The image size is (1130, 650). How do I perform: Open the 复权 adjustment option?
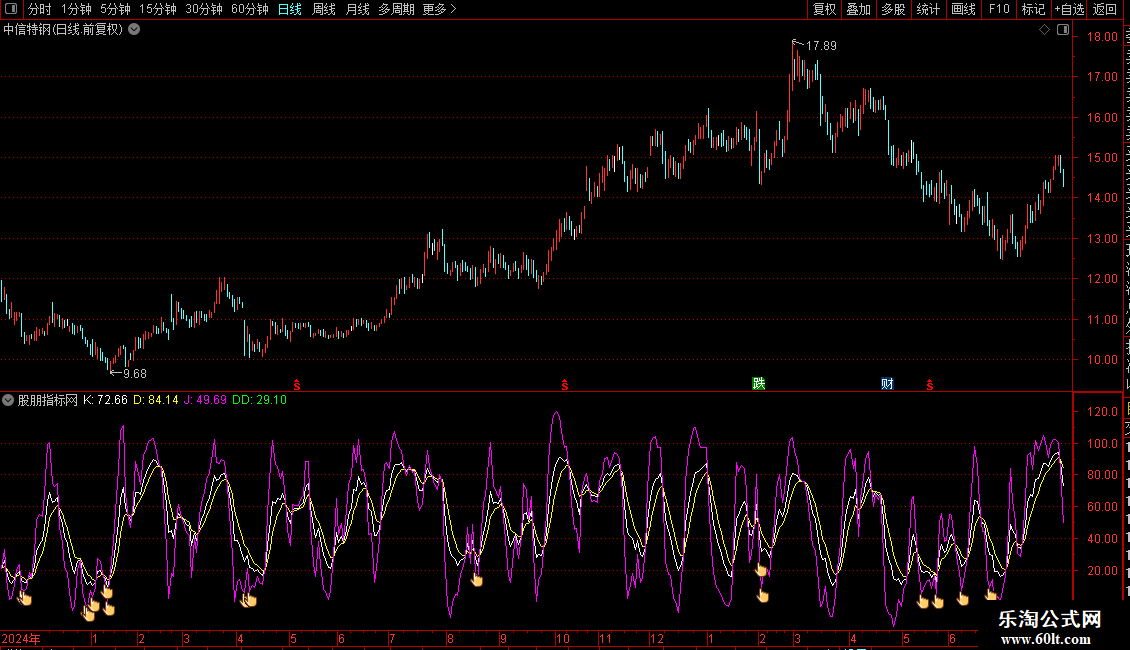824,9
